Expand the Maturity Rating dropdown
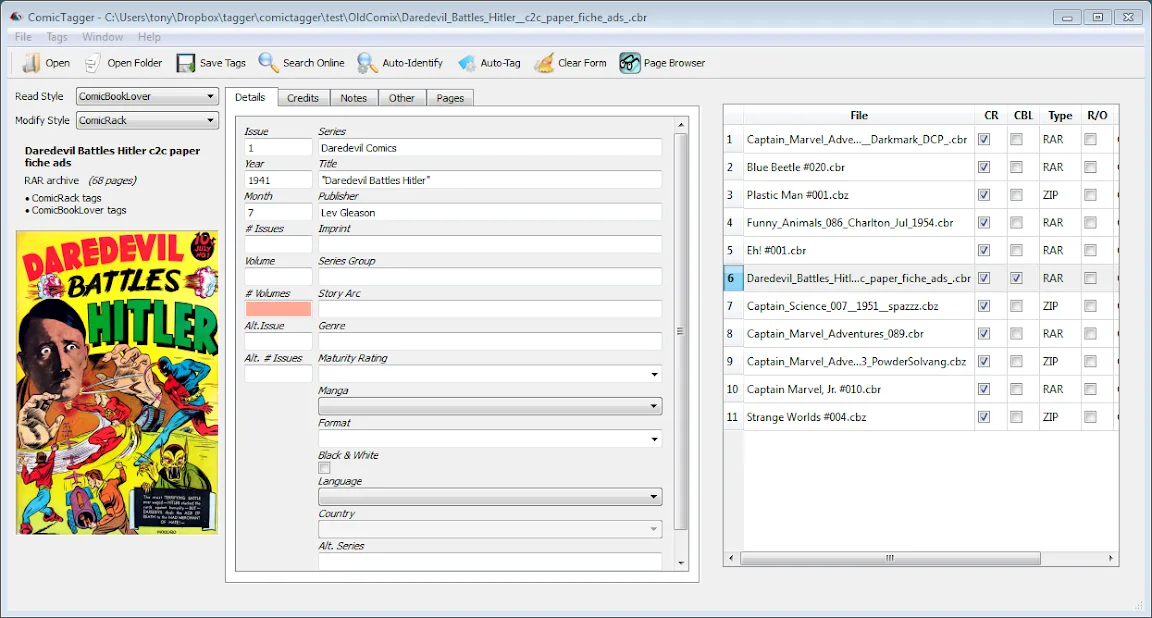Image resolution: width=1152 pixels, height=618 pixels. [x=490, y=374]
